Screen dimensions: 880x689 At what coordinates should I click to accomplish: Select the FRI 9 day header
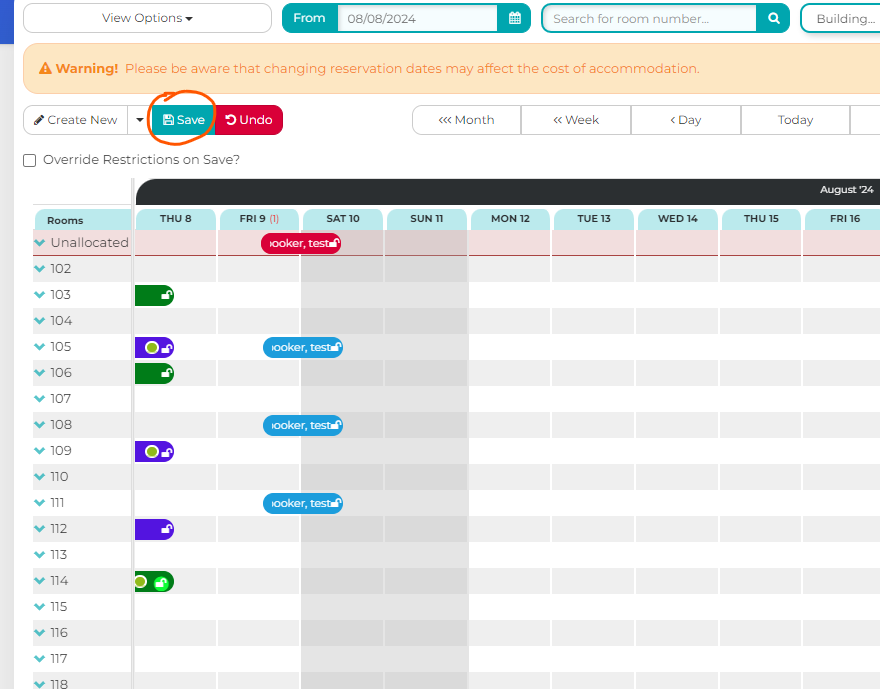click(x=259, y=219)
